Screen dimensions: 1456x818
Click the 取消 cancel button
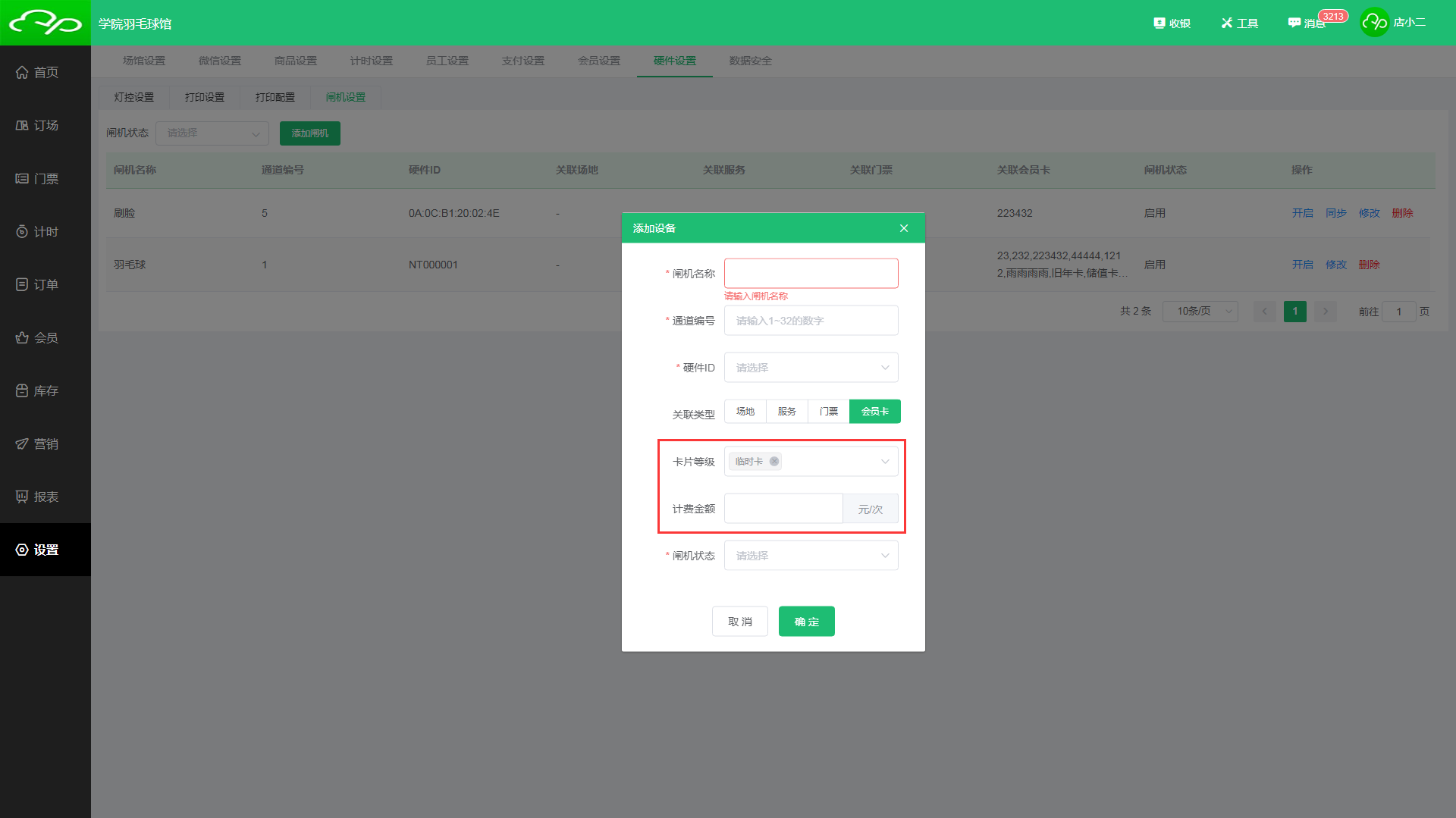pos(739,622)
